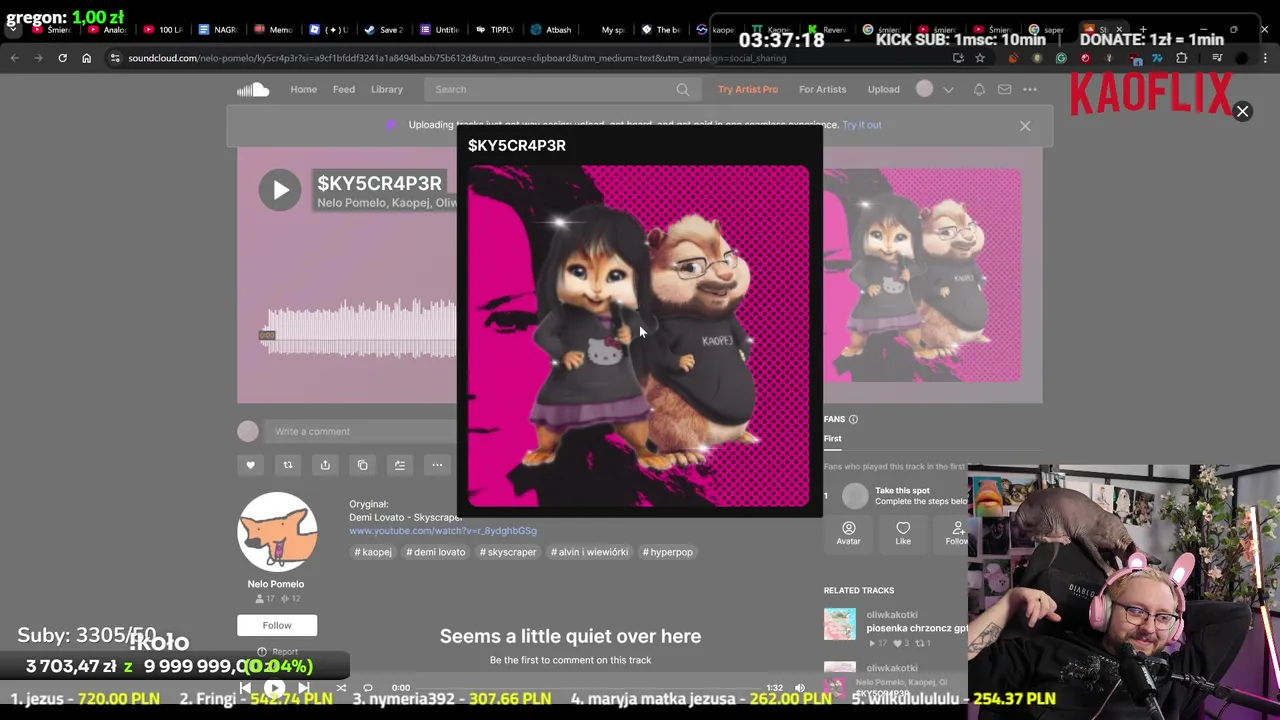Show the Fans info icon
1280x720 pixels.
click(853, 419)
